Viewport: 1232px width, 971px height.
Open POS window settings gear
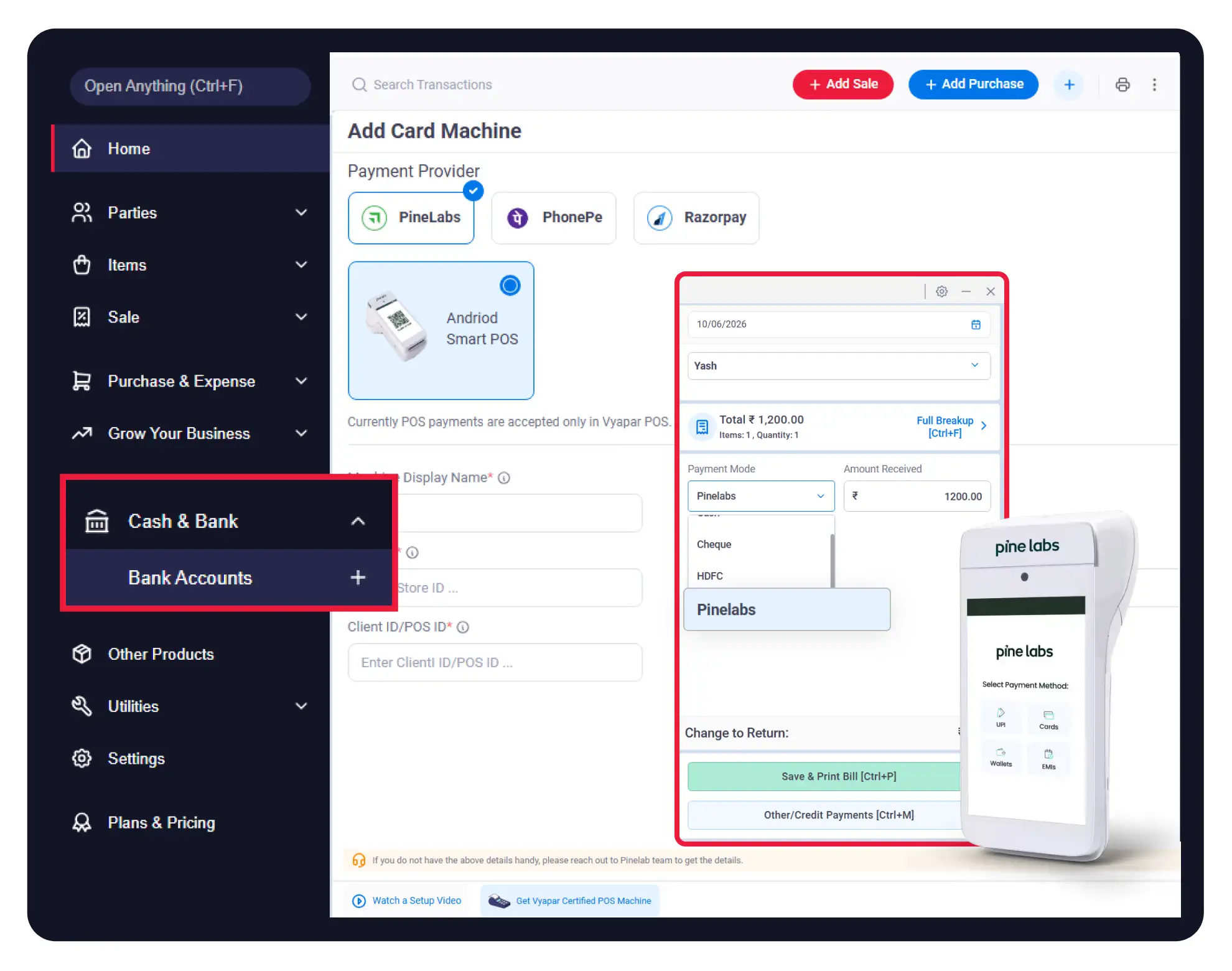941,291
